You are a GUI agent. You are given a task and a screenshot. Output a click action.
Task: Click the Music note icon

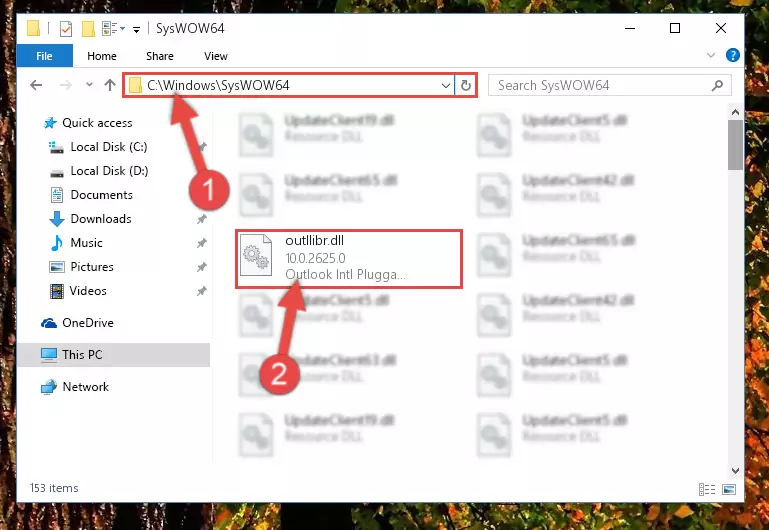point(57,243)
